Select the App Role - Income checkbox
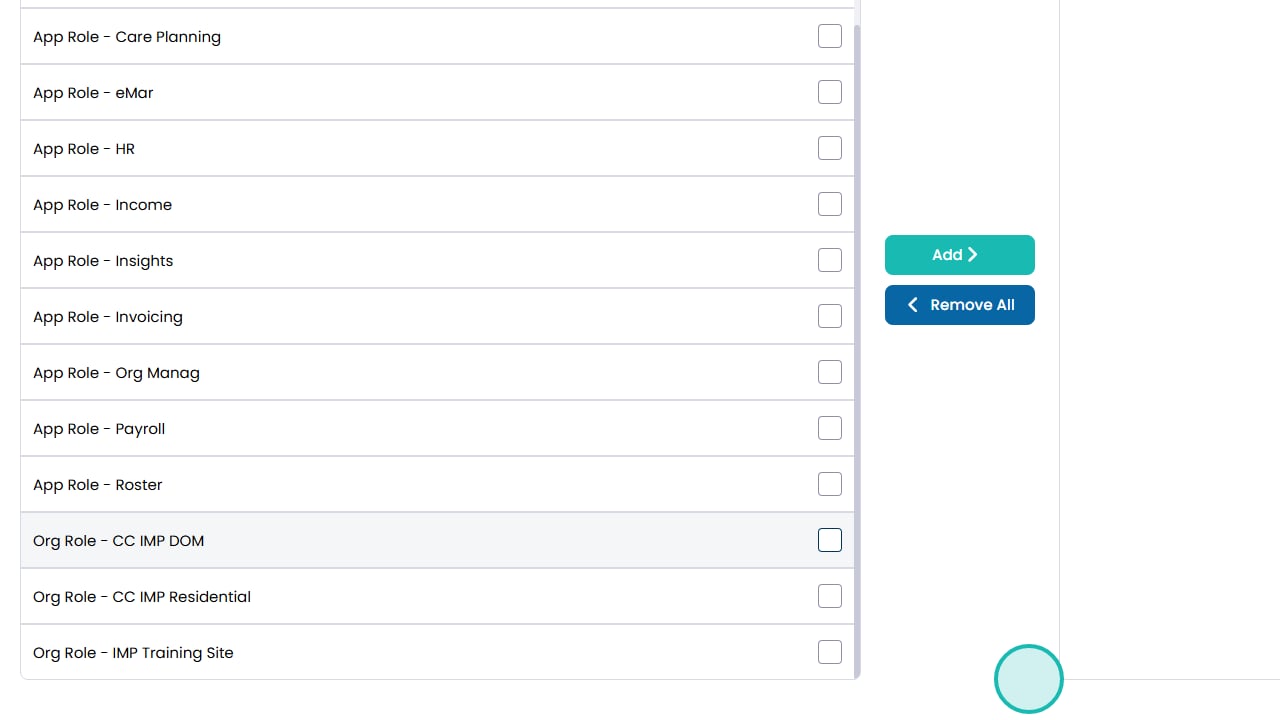 (830, 204)
